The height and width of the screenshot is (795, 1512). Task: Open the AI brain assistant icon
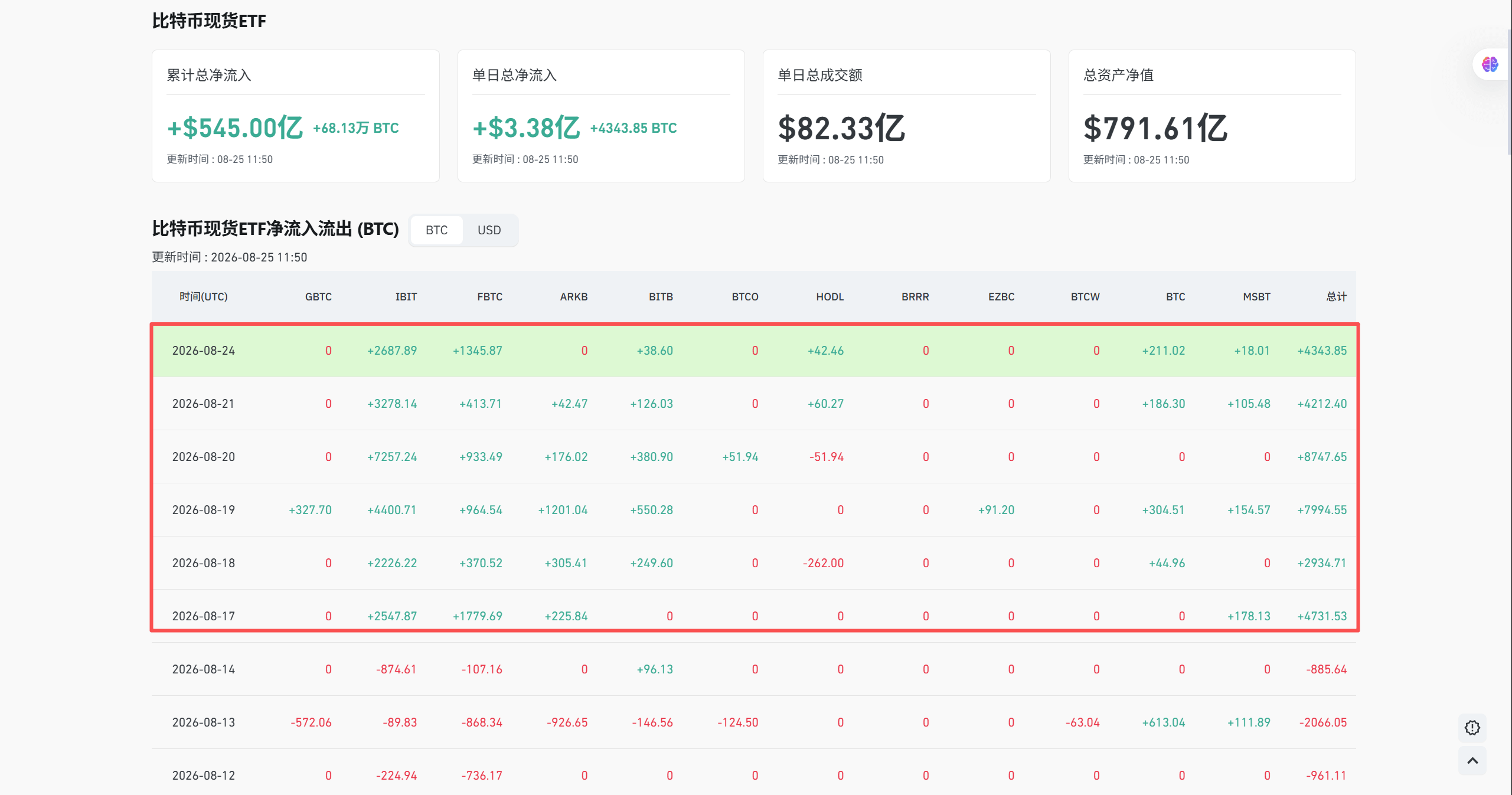[x=1490, y=64]
